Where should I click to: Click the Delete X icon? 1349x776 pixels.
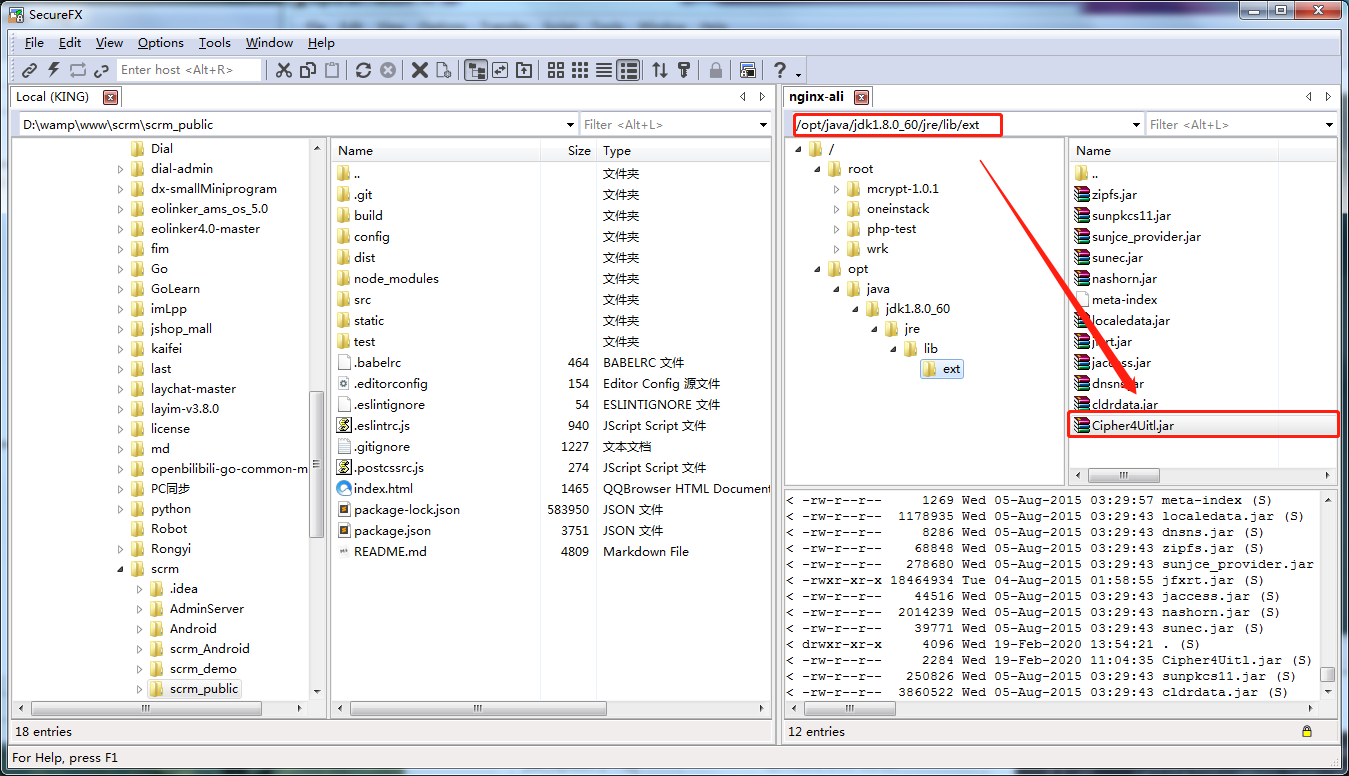pyautogui.click(x=420, y=70)
